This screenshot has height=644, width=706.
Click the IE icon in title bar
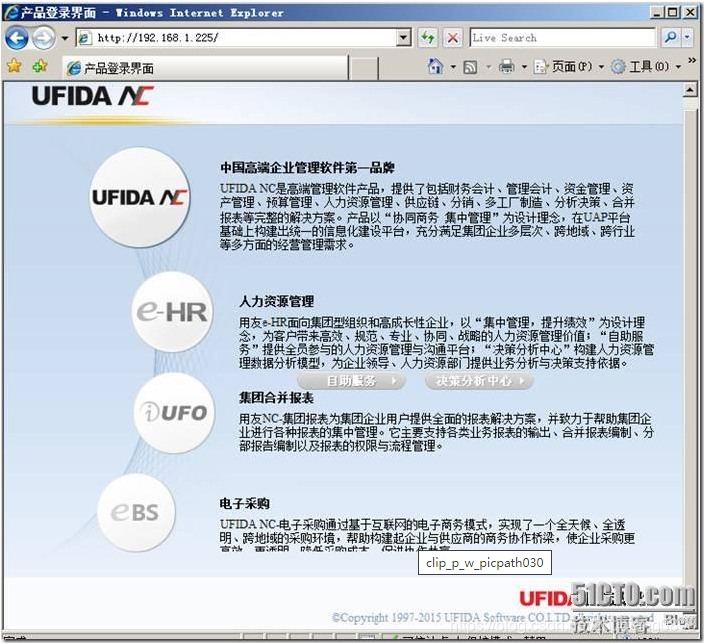(x=11, y=12)
